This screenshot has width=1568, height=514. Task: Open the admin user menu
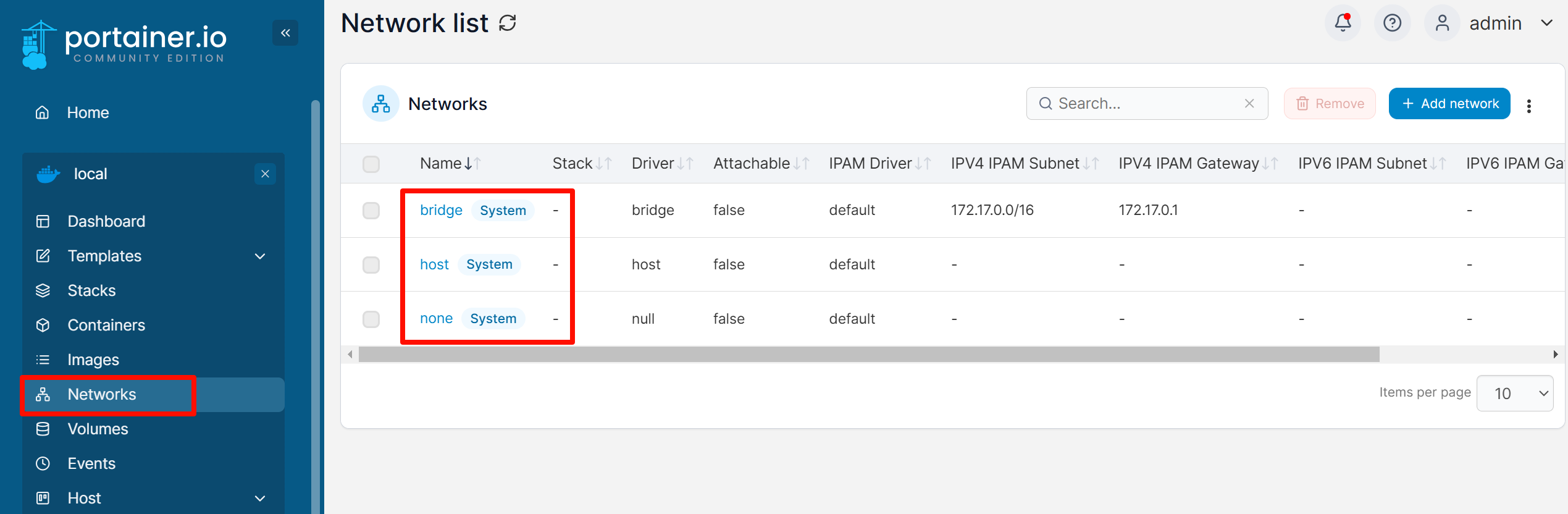point(1494,23)
